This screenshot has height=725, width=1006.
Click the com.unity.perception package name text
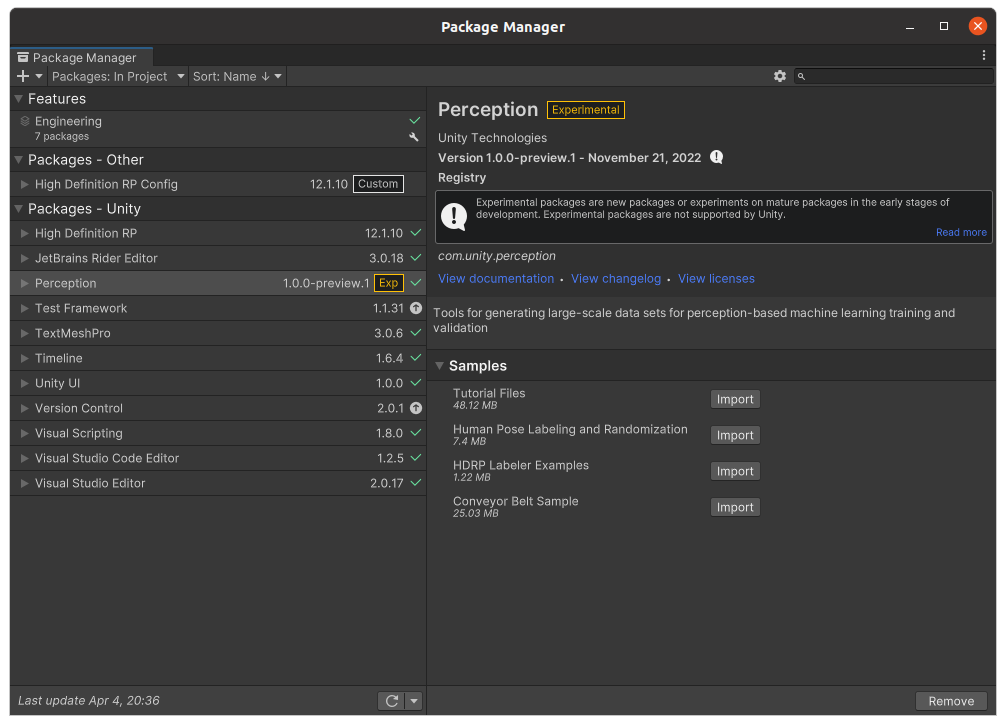tap(497, 256)
